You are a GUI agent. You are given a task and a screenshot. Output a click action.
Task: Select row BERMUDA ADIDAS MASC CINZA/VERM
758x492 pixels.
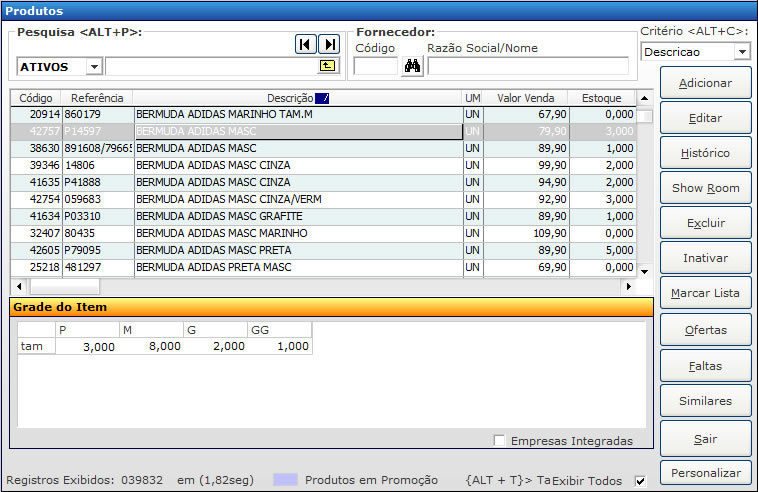[x=323, y=199]
